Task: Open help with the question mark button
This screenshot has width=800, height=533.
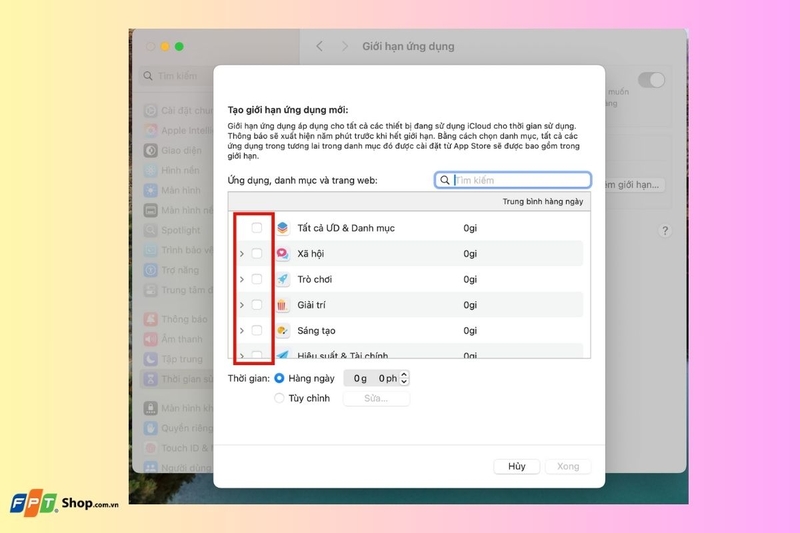Action: [664, 231]
